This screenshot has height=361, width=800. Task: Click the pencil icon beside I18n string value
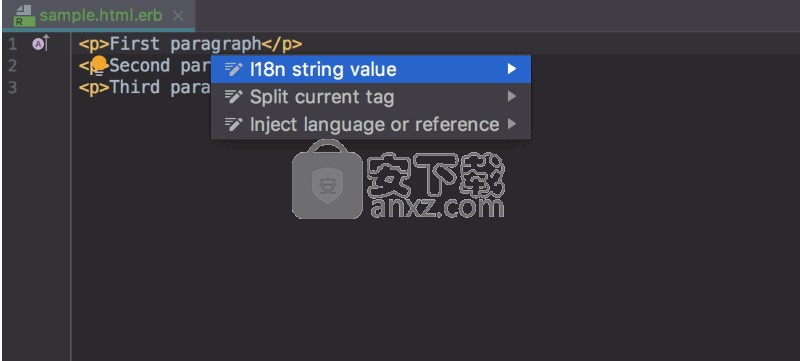(x=233, y=69)
